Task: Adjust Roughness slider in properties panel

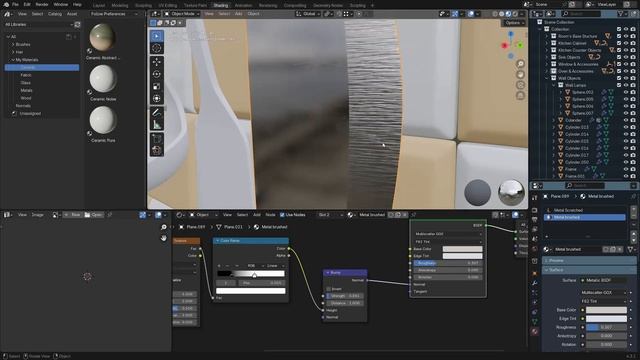Action: point(606,327)
